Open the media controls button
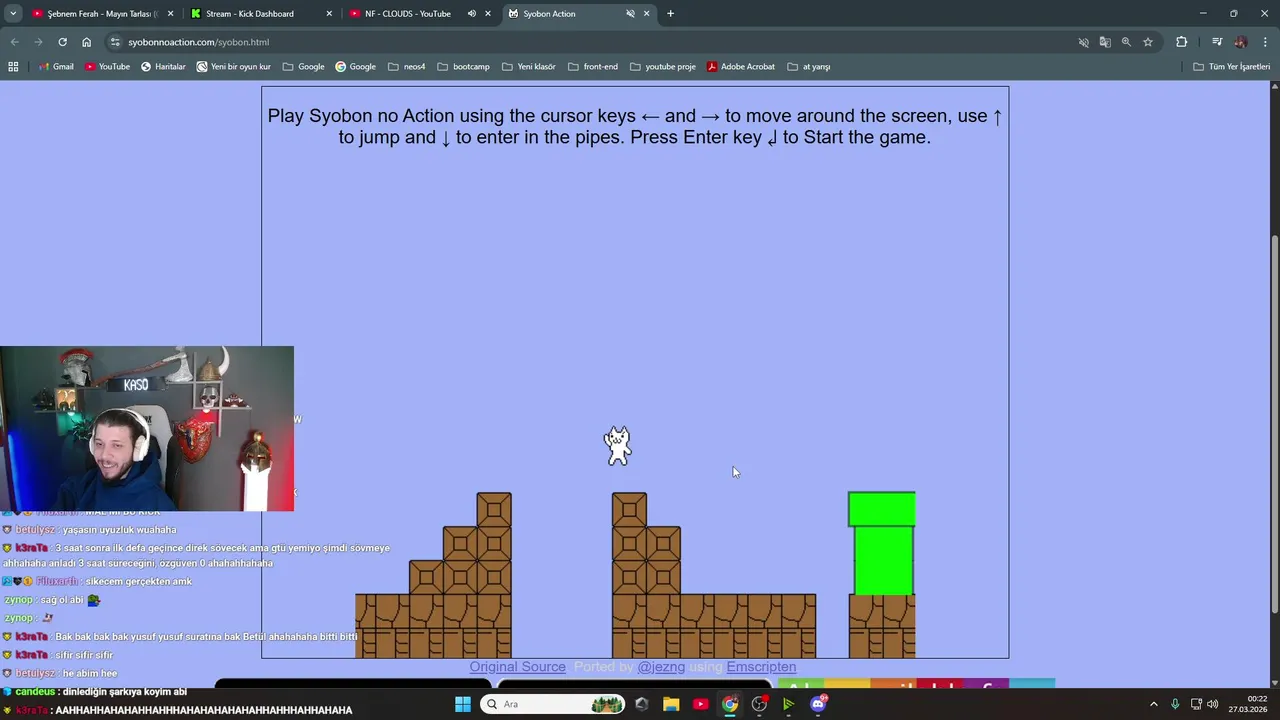 pos(1217,42)
